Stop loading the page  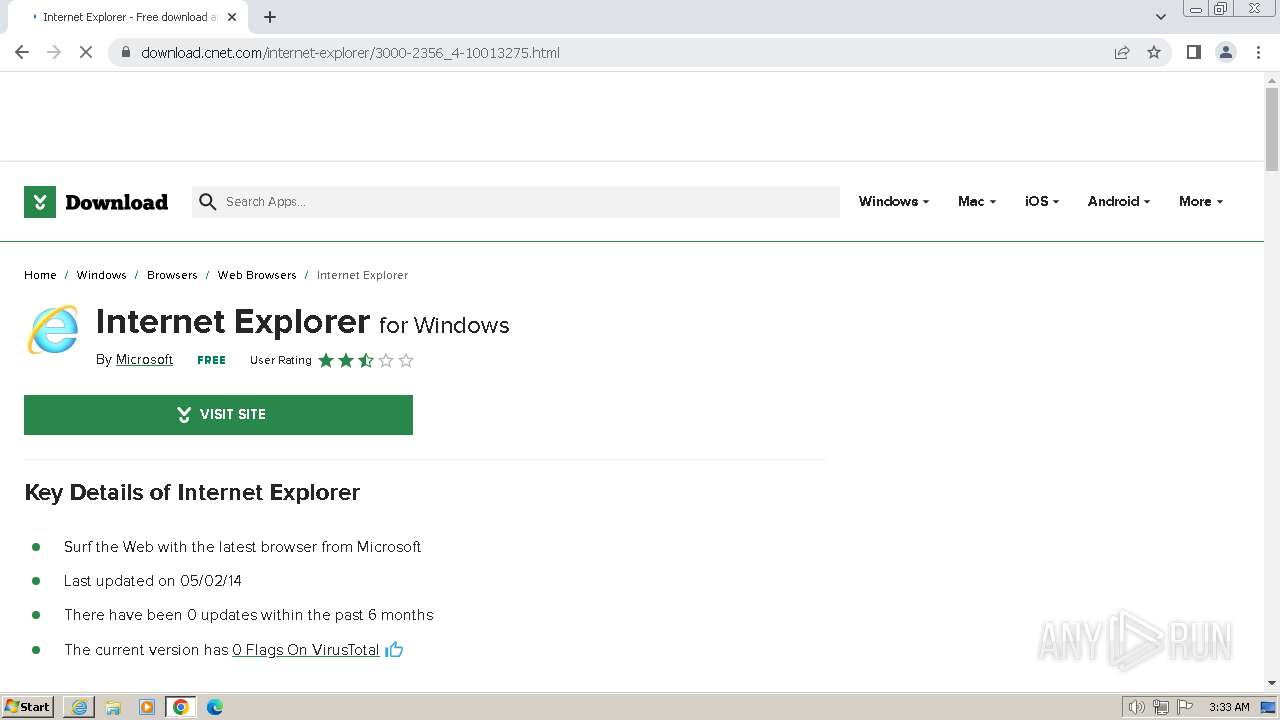(86, 52)
